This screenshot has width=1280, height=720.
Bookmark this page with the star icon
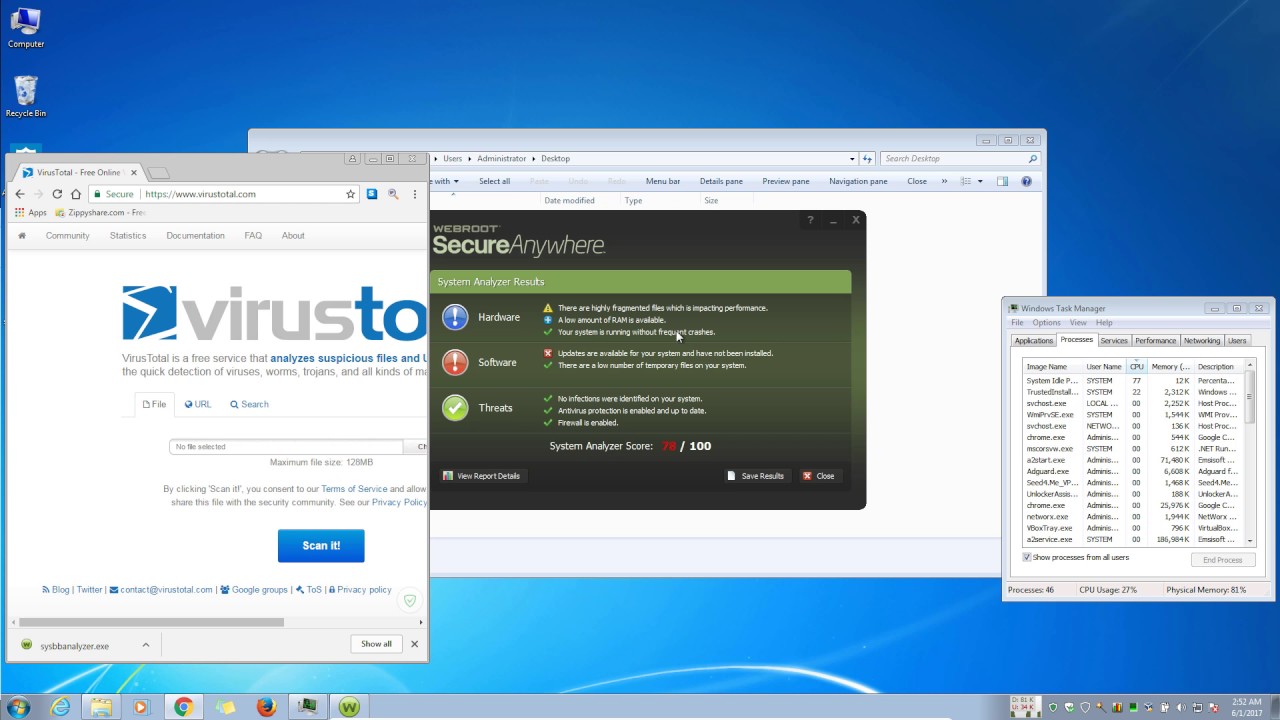tap(350, 194)
